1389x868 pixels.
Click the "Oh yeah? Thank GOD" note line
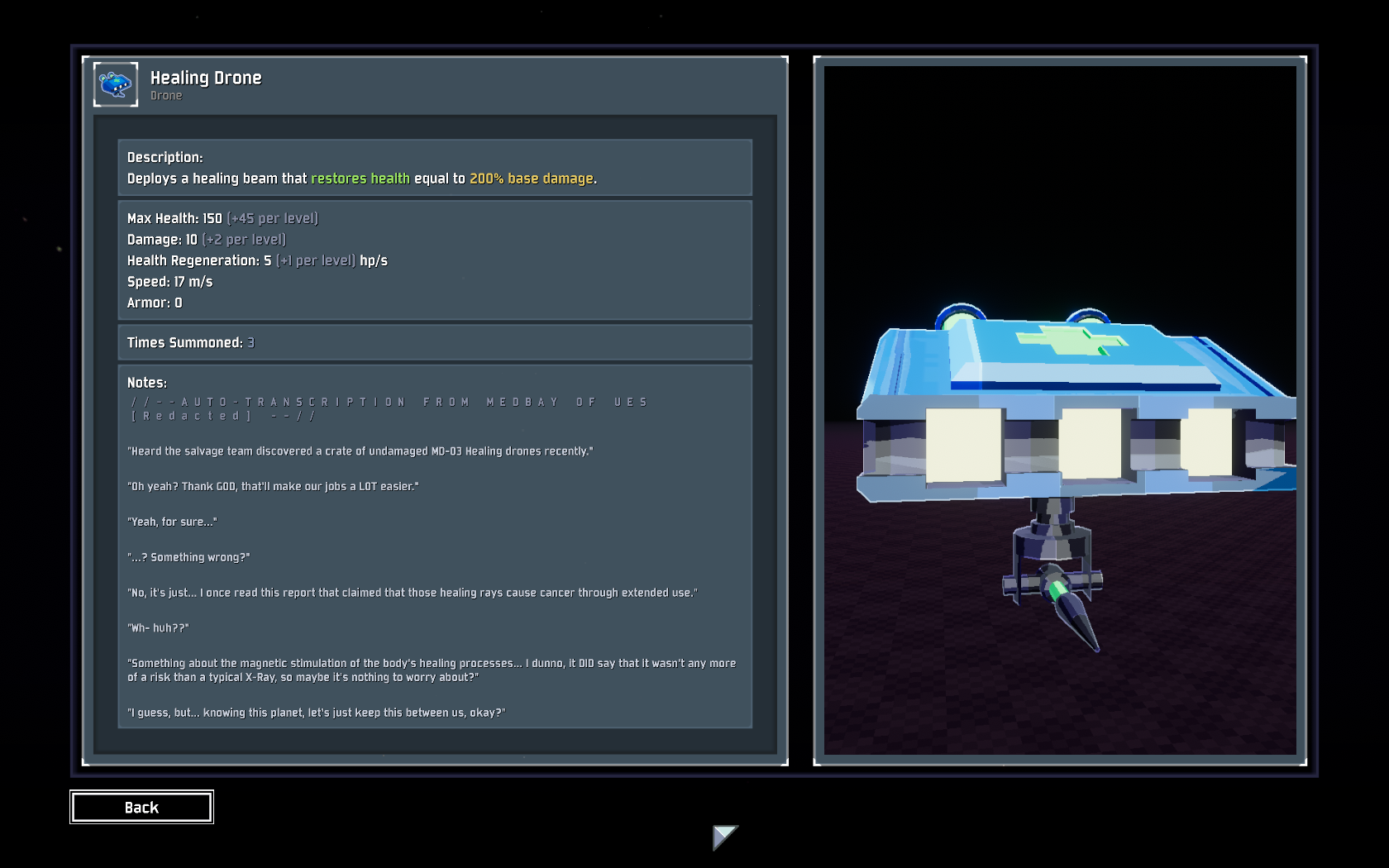(x=273, y=487)
